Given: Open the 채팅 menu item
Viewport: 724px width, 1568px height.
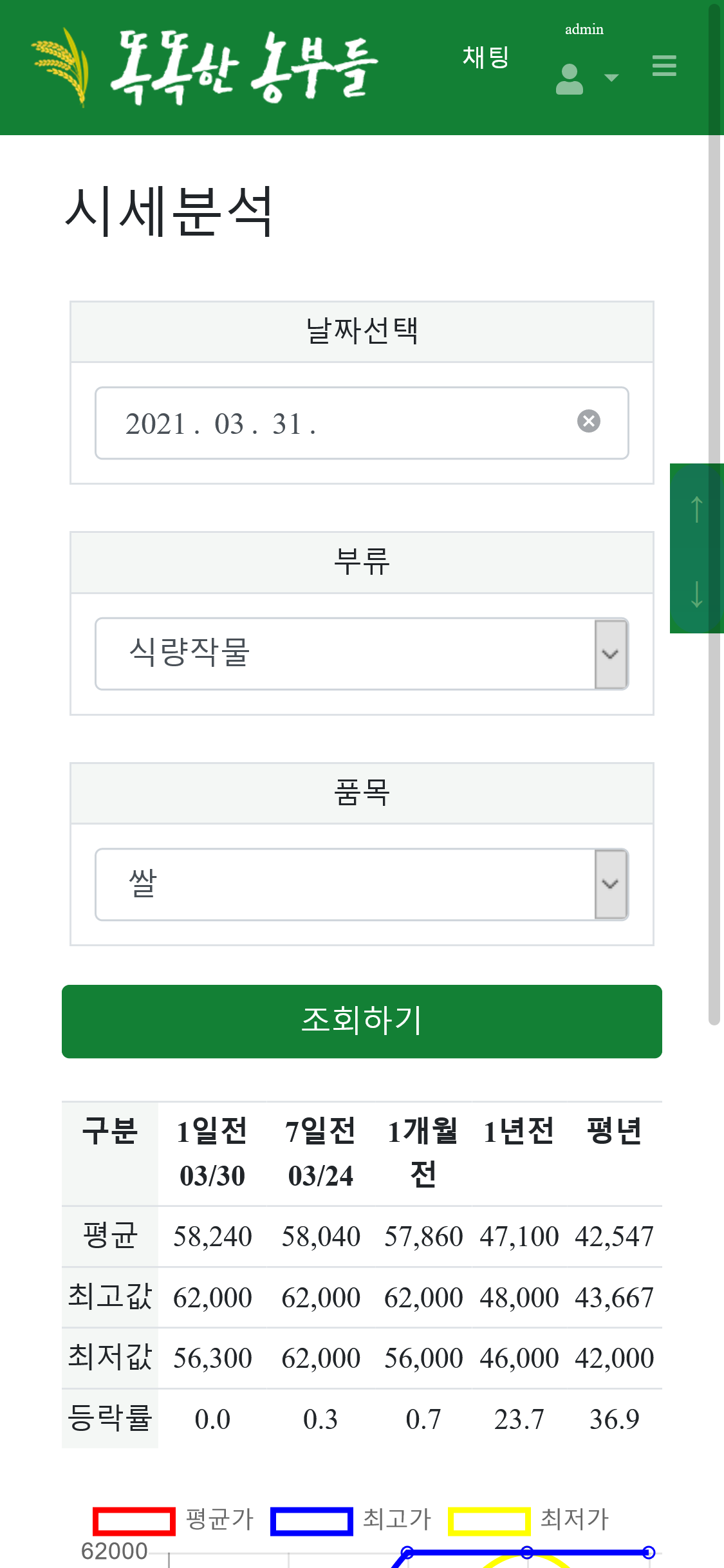Looking at the screenshot, I should [486, 57].
